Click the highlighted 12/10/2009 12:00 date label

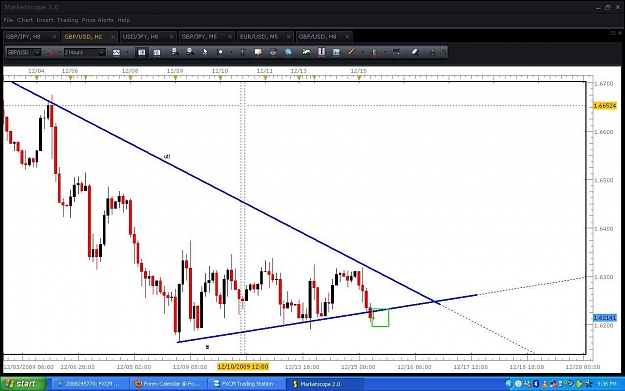pos(243,367)
